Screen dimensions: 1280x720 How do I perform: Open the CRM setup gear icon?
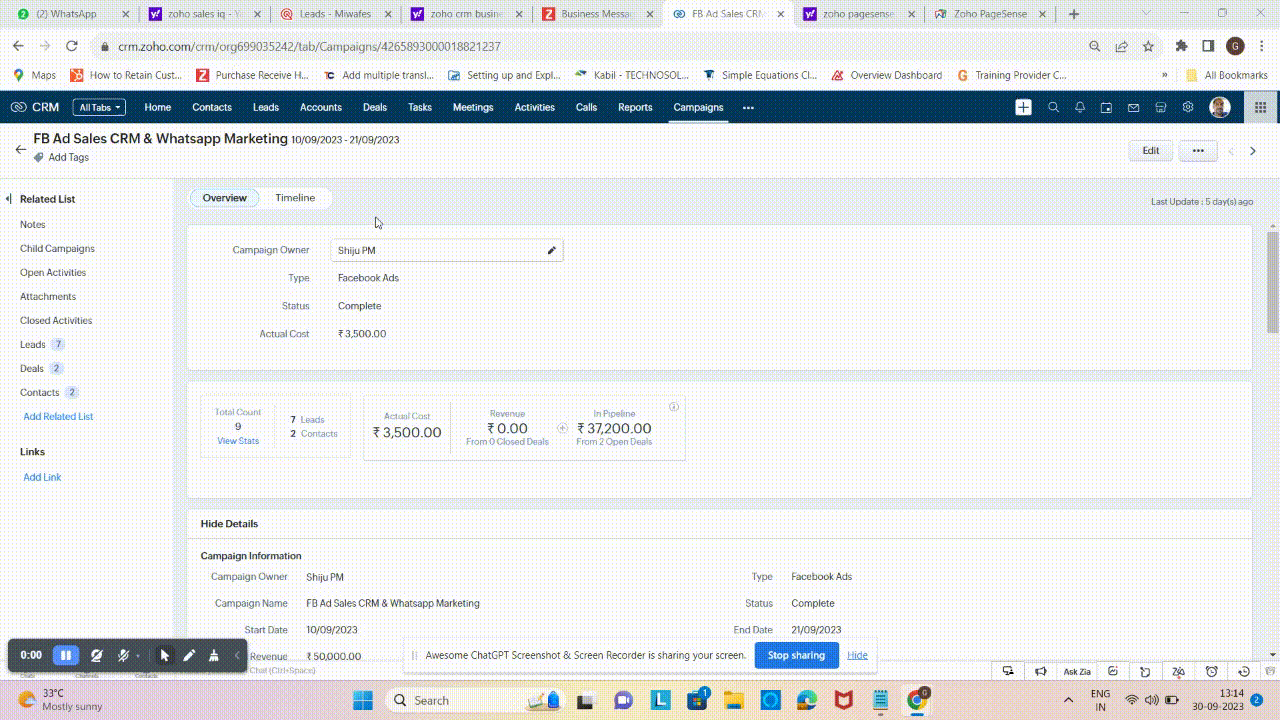click(1188, 107)
